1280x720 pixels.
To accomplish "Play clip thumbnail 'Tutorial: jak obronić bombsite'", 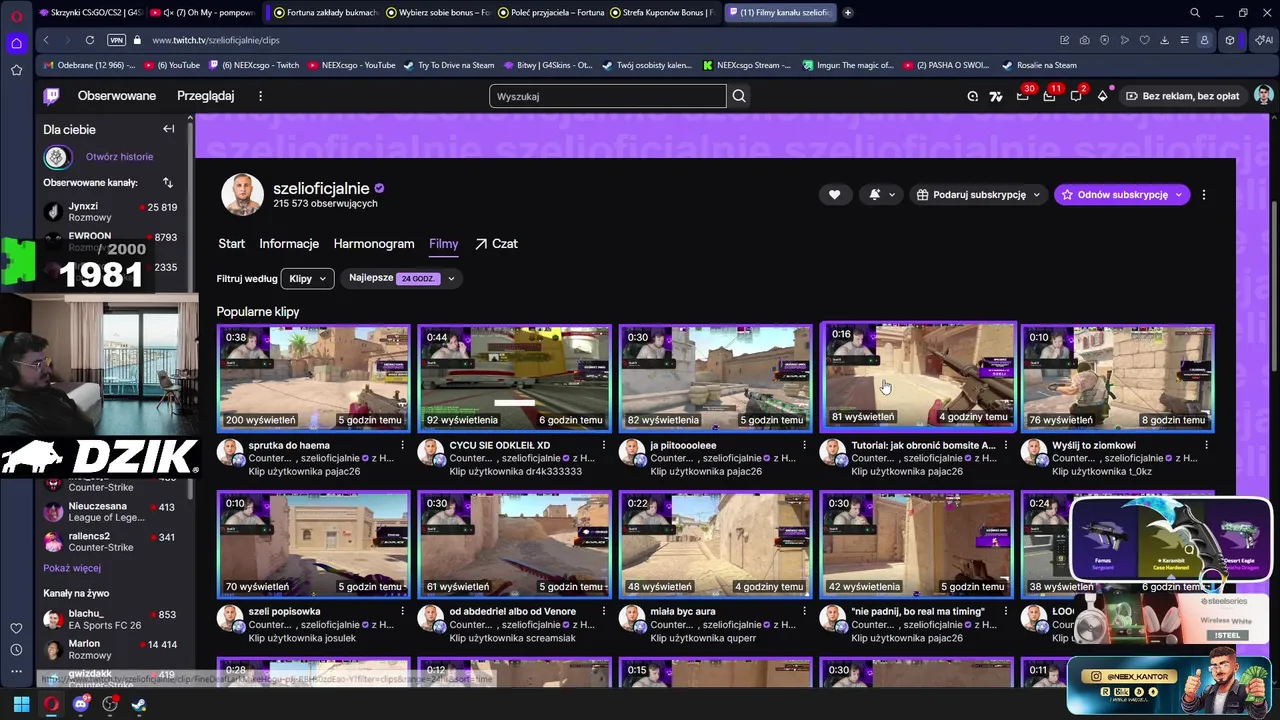I will pyautogui.click(x=918, y=376).
